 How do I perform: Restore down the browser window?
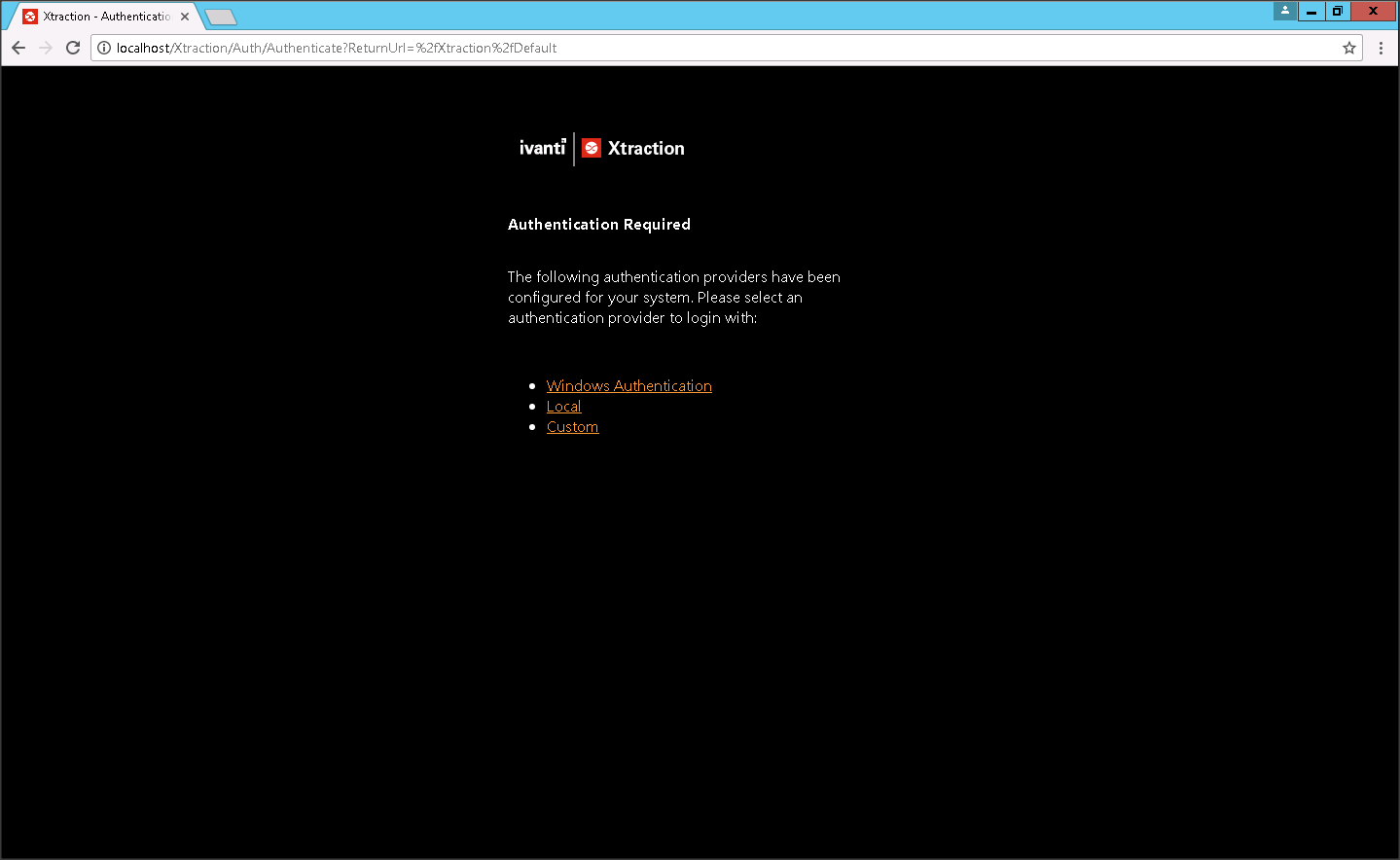(x=1338, y=12)
